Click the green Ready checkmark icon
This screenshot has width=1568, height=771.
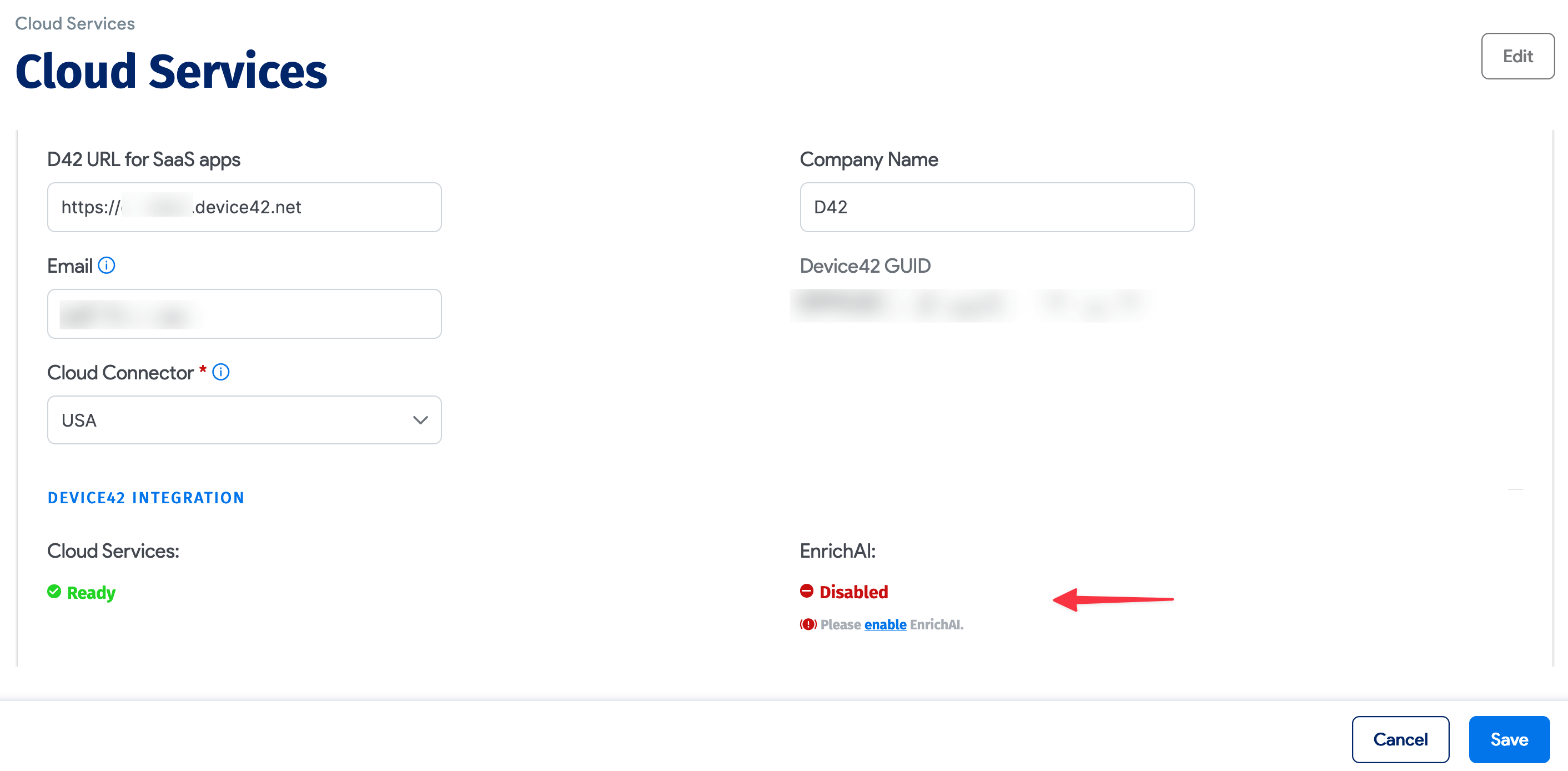[x=54, y=592]
